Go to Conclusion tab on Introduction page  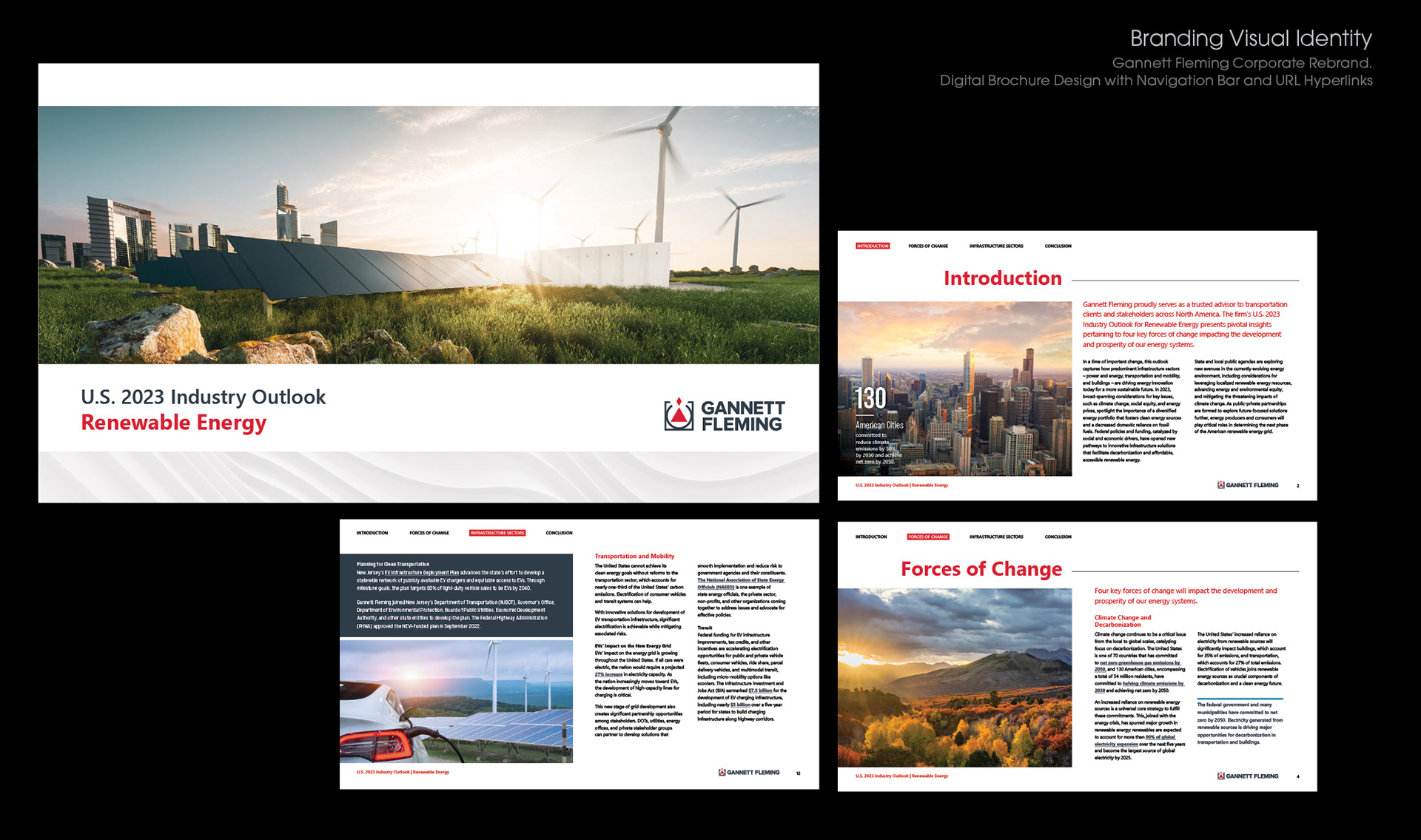[1058, 246]
